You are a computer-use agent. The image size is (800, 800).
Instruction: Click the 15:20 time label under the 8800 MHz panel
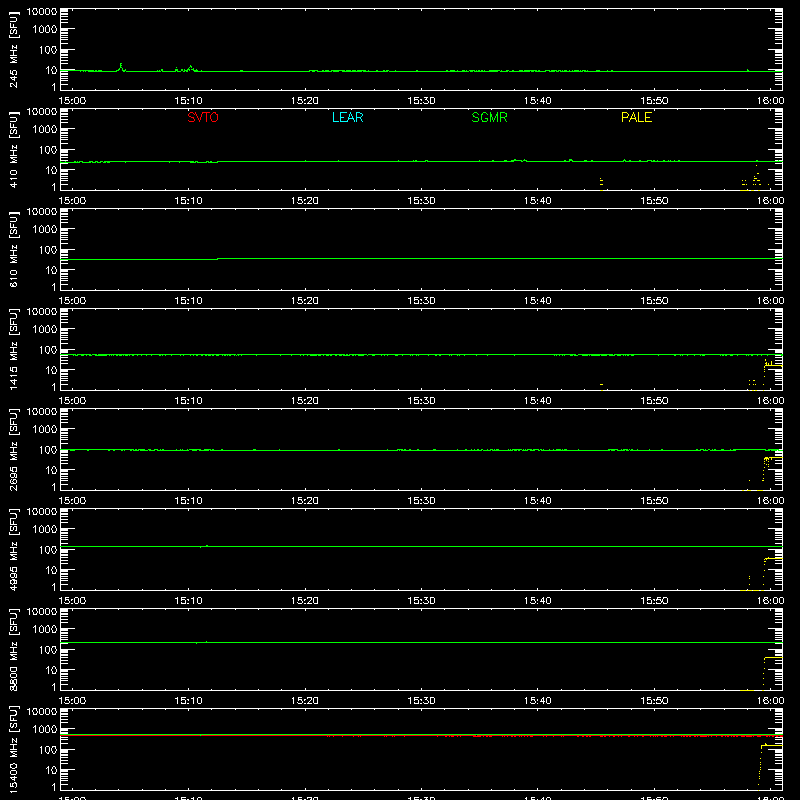coord(305,701)
